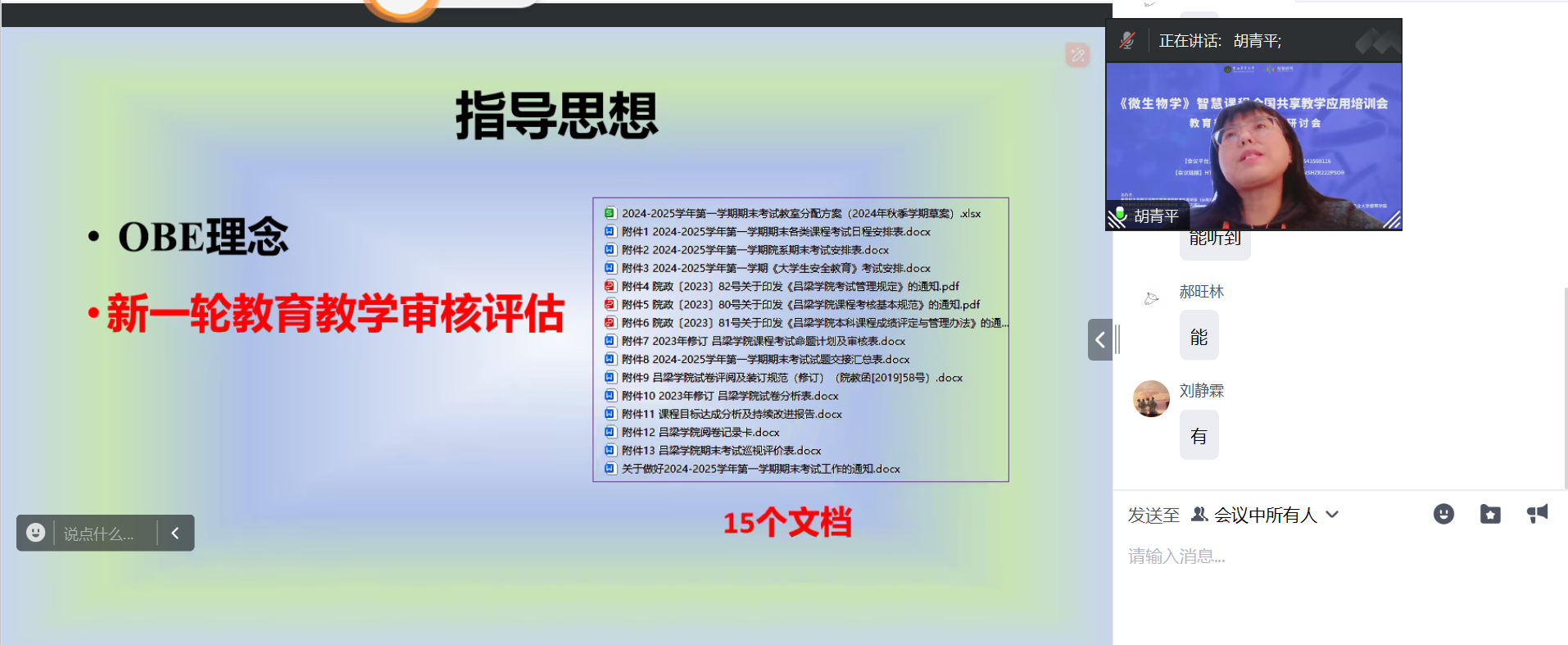Click 郝旺林's "能" message bubble
This screenshot has width=1568, height=645.
click(1199, 337)
